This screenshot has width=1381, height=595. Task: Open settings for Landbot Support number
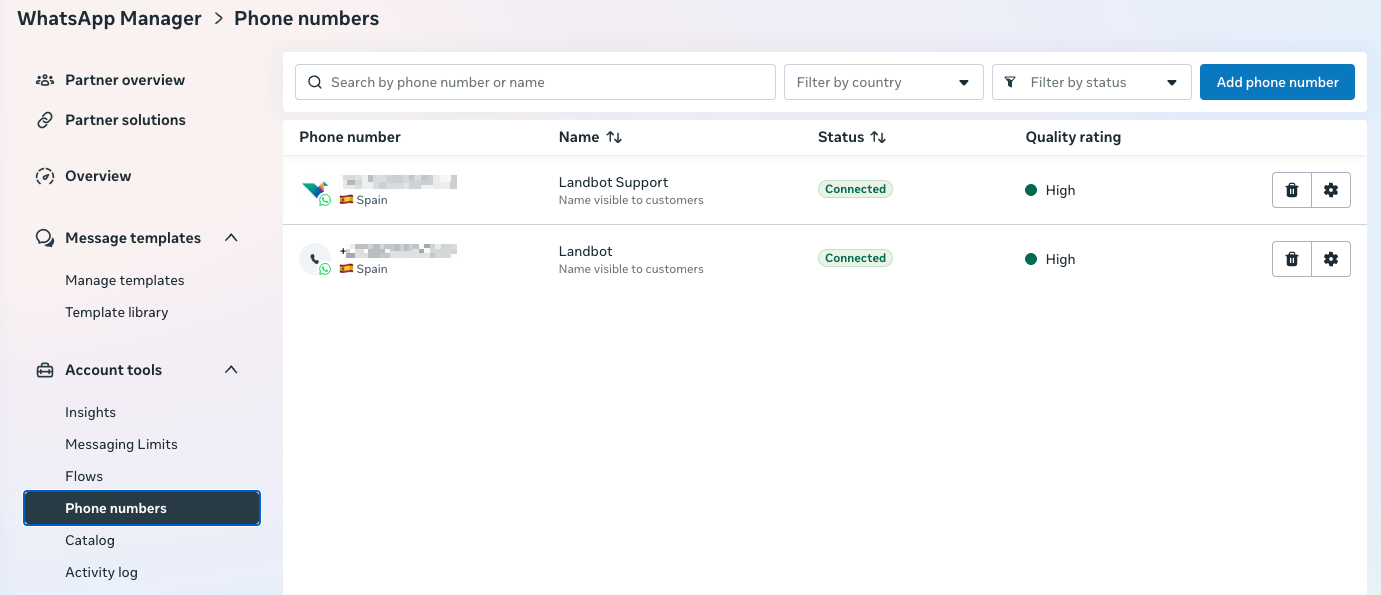[1330, 190]
